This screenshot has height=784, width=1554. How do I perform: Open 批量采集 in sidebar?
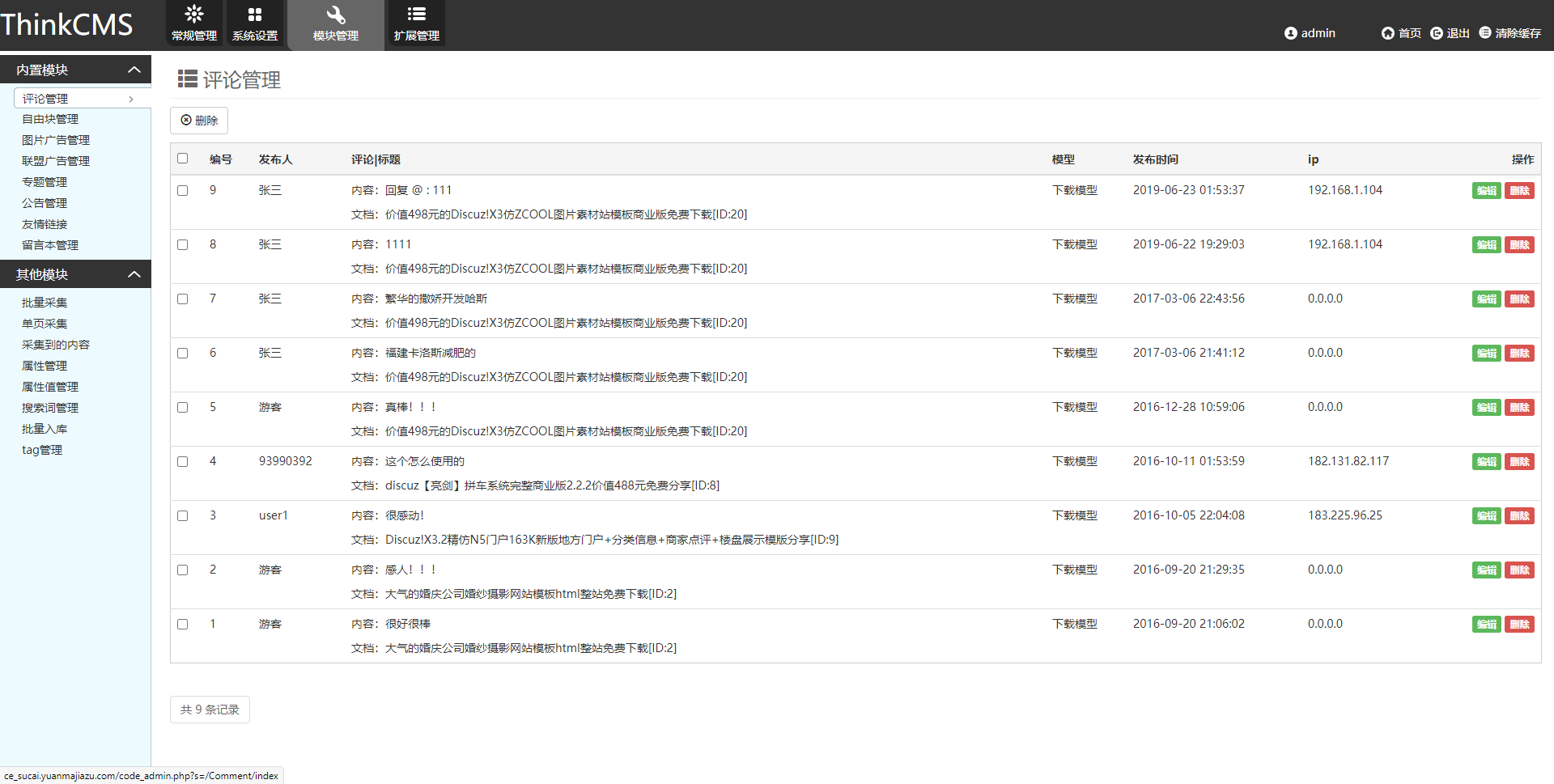click(x=45, y=303)
